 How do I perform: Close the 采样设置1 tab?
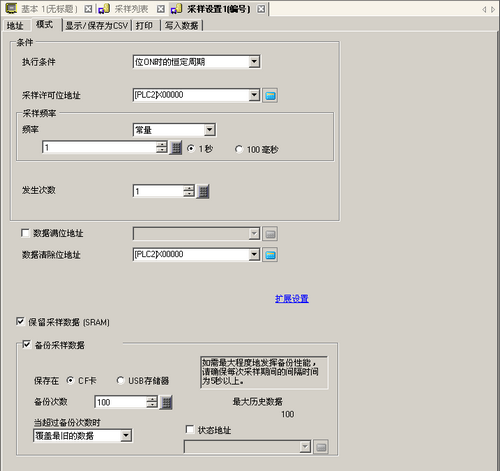[x=262, y=9]
